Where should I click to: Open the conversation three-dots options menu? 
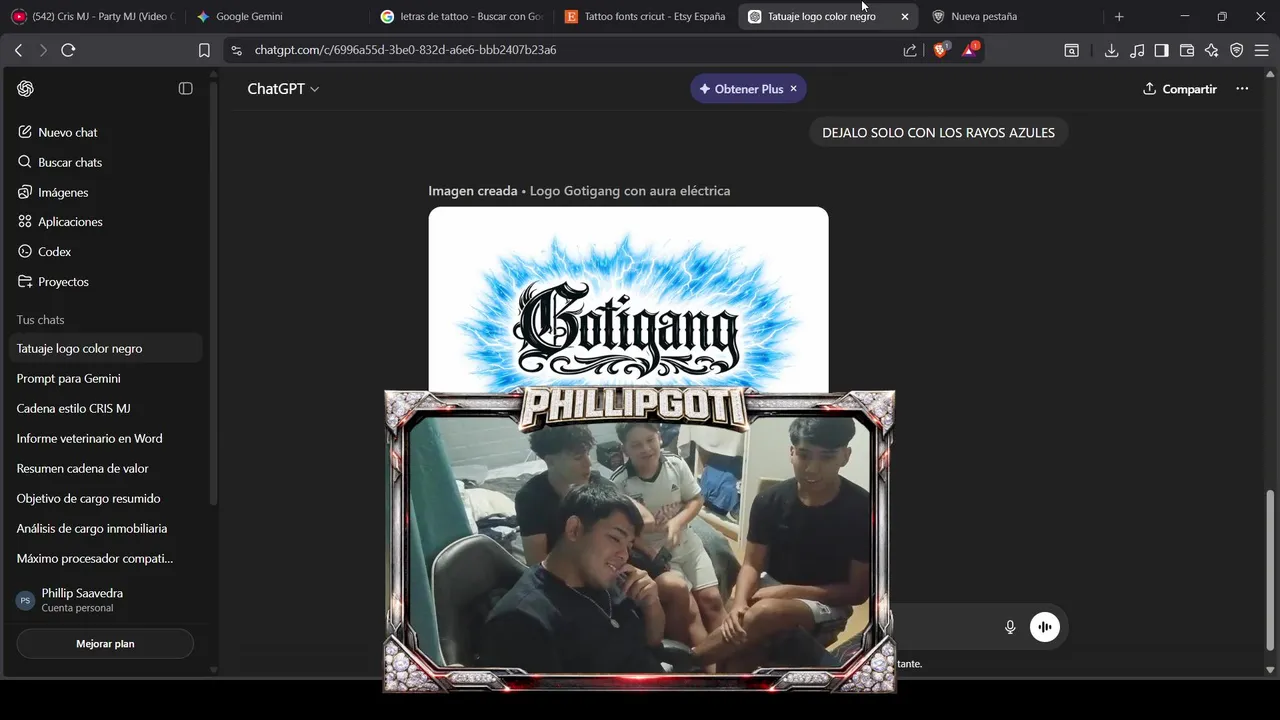(x=1242, y=89)
